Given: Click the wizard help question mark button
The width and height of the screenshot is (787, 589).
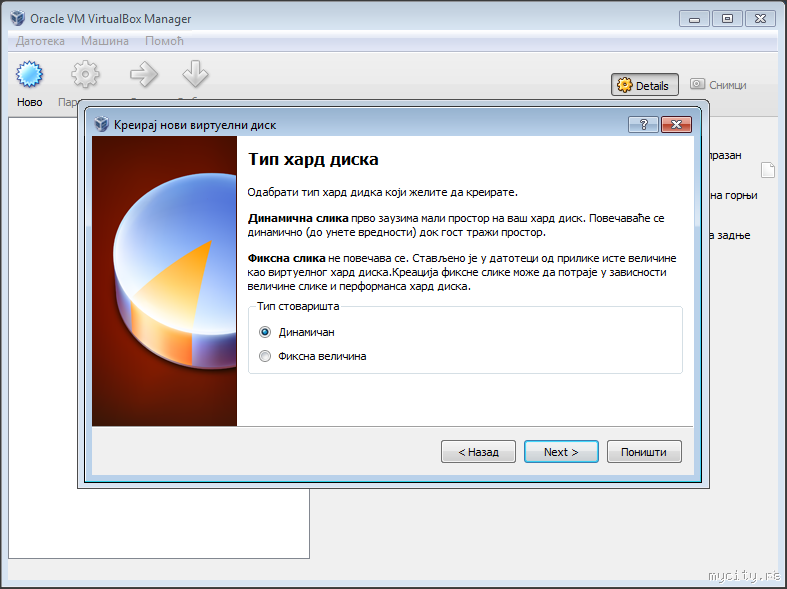Looking at the screenshot, I should coord(643,124).
